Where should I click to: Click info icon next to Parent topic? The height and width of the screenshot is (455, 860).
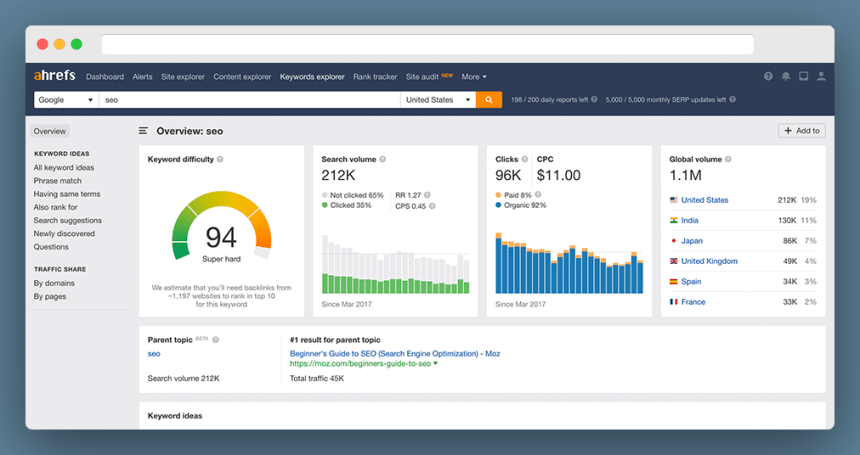(216, 339)
